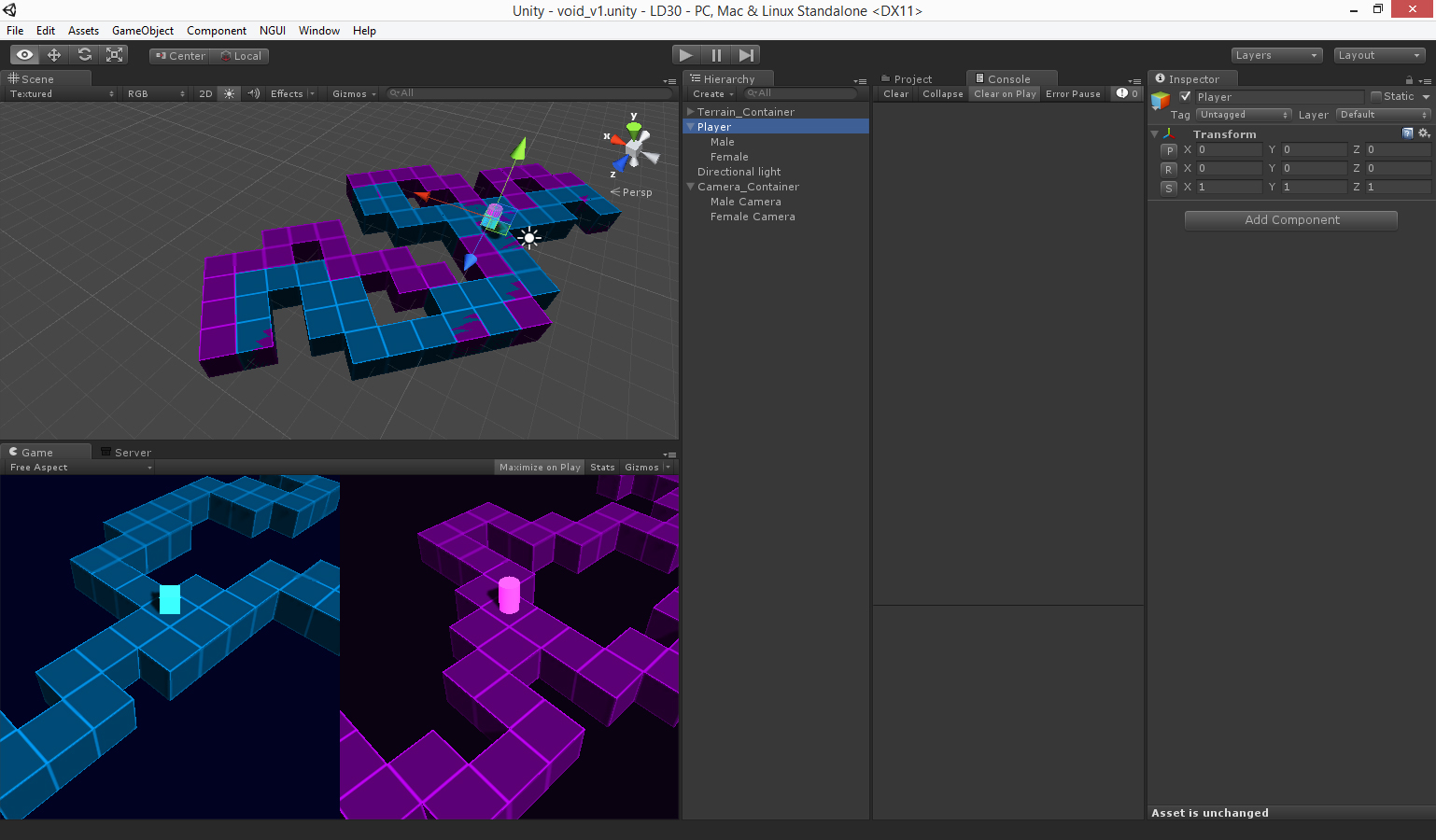Viewport: 1436px width, 840px height.
Task: Select the Hand (view) tool
Action: 25,55
